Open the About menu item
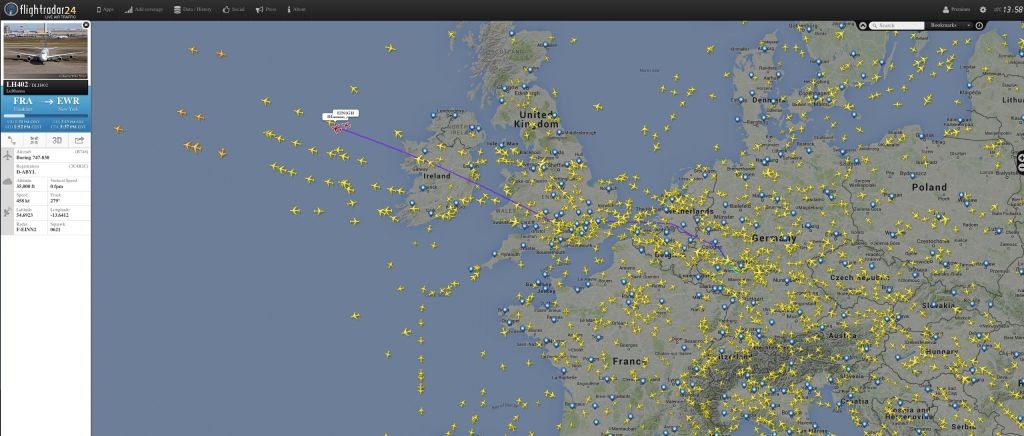Image resolution: width=1024 pixels, height=436 pixels. (296, 10)
